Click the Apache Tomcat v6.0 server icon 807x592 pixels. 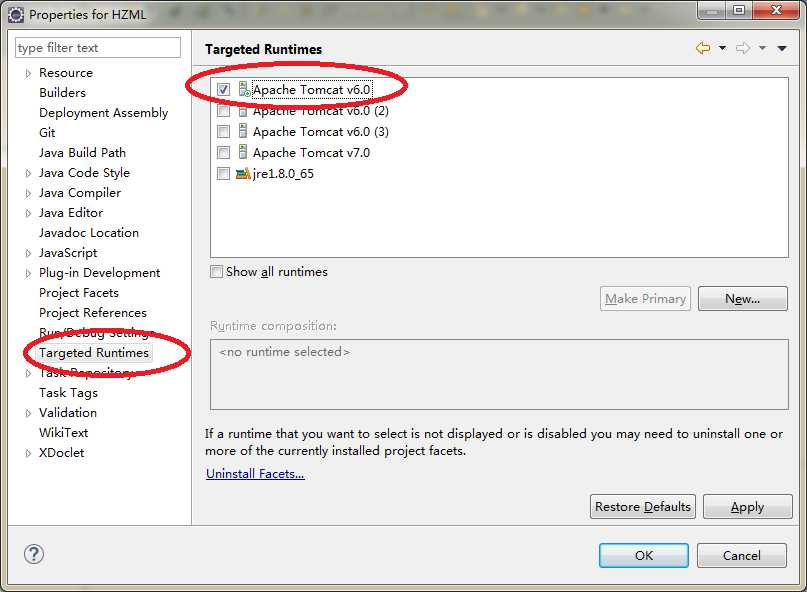point(244,90)
